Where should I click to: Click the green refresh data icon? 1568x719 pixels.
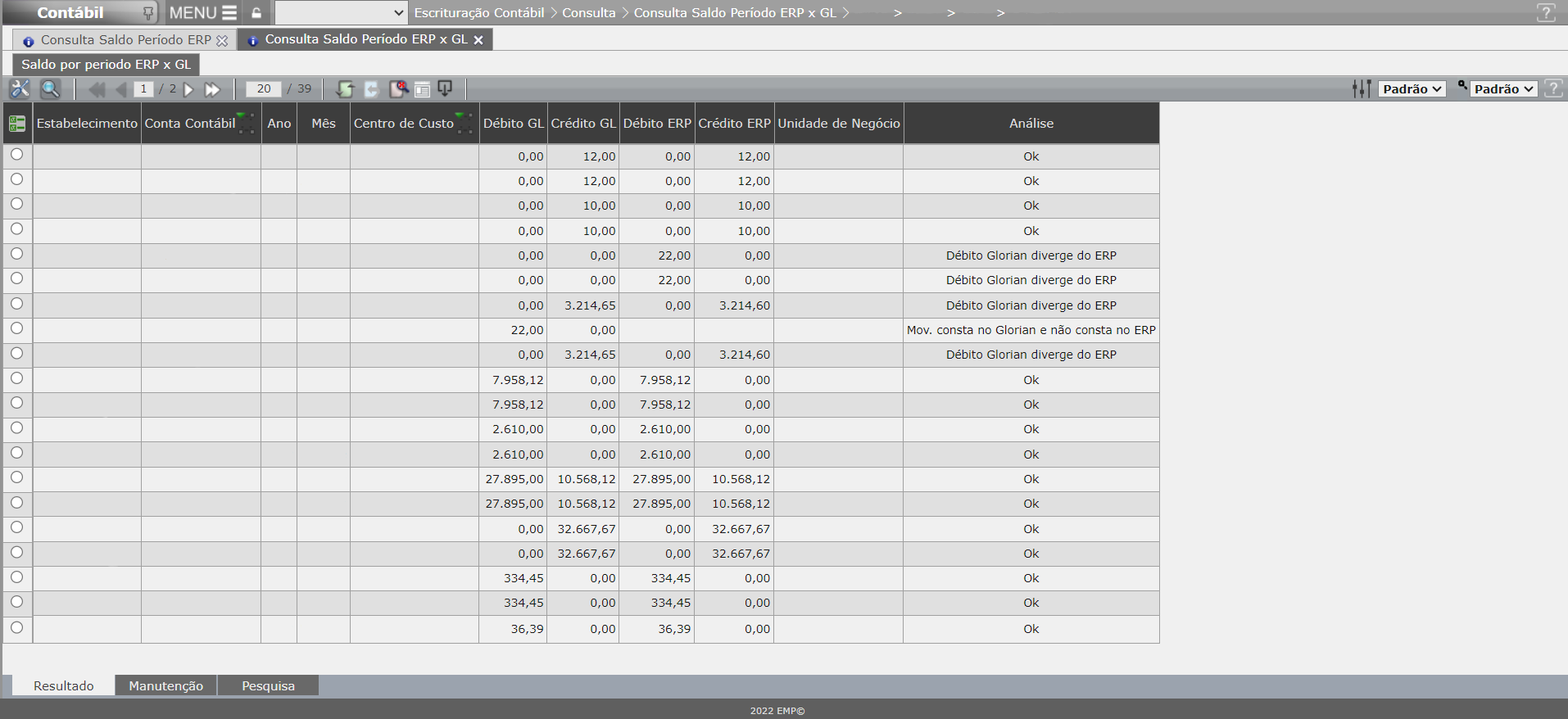coord(345,89)
